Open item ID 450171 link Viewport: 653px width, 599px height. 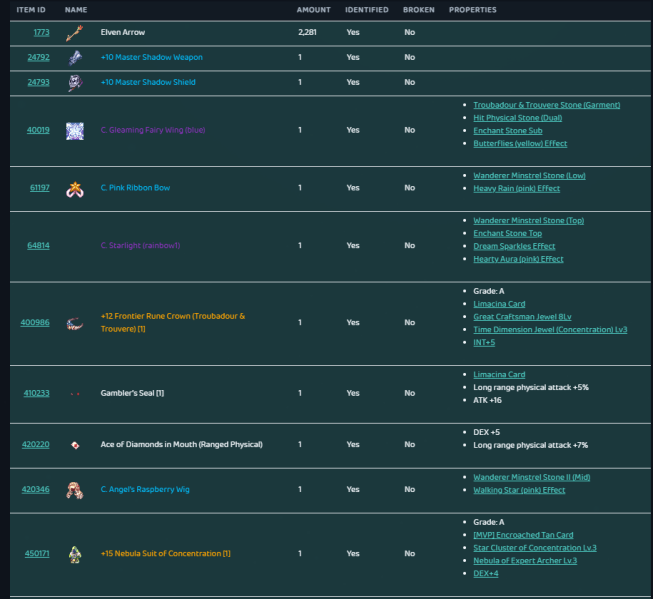(37, 554)
